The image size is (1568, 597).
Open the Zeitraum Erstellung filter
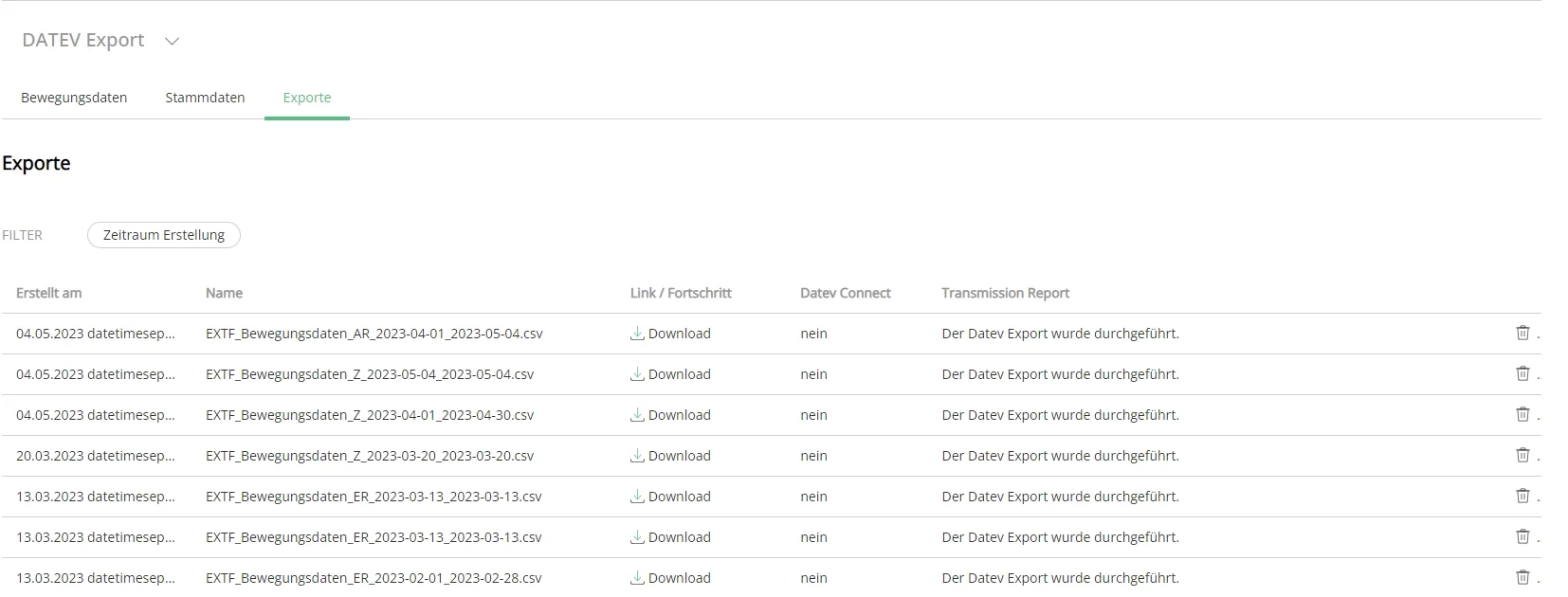(x=164, y=235)
